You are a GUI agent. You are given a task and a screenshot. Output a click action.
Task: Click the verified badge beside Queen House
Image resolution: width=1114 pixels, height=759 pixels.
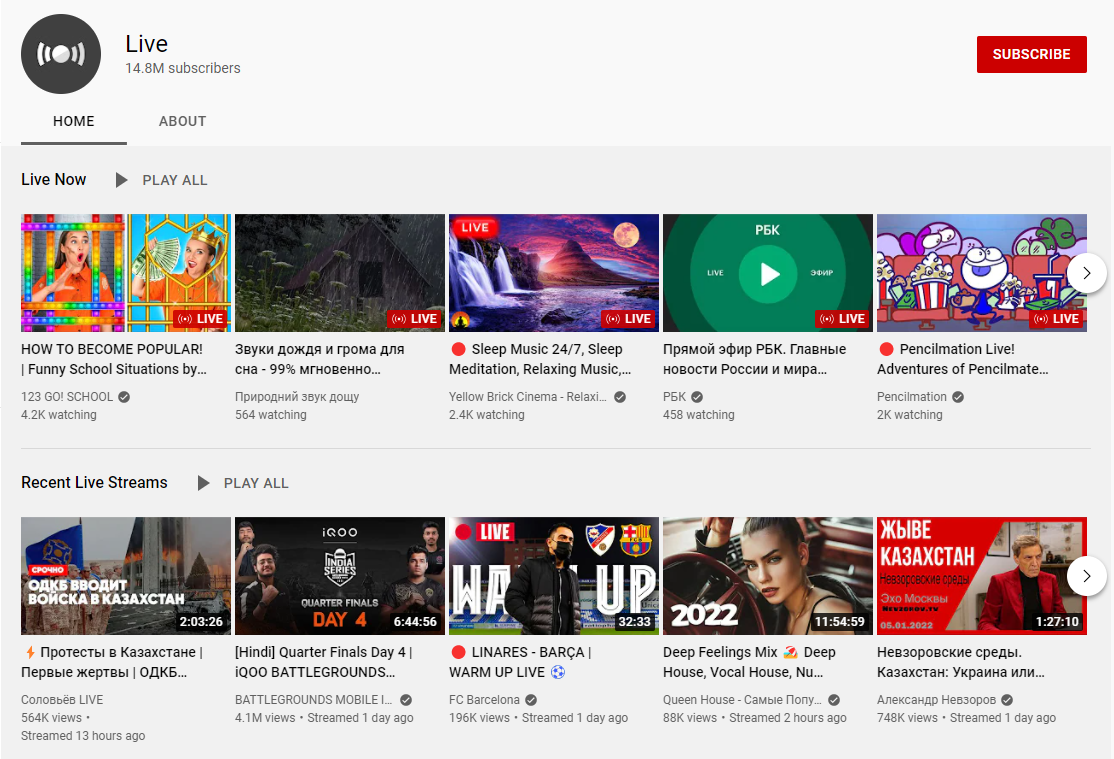click(834, 699)
